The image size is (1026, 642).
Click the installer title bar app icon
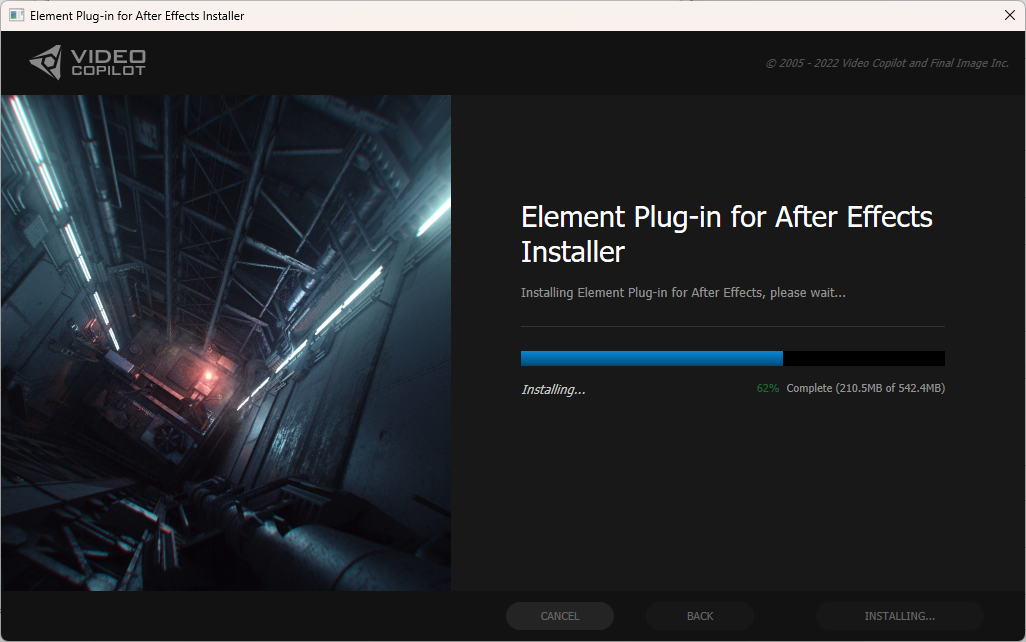tap(16, 15)
